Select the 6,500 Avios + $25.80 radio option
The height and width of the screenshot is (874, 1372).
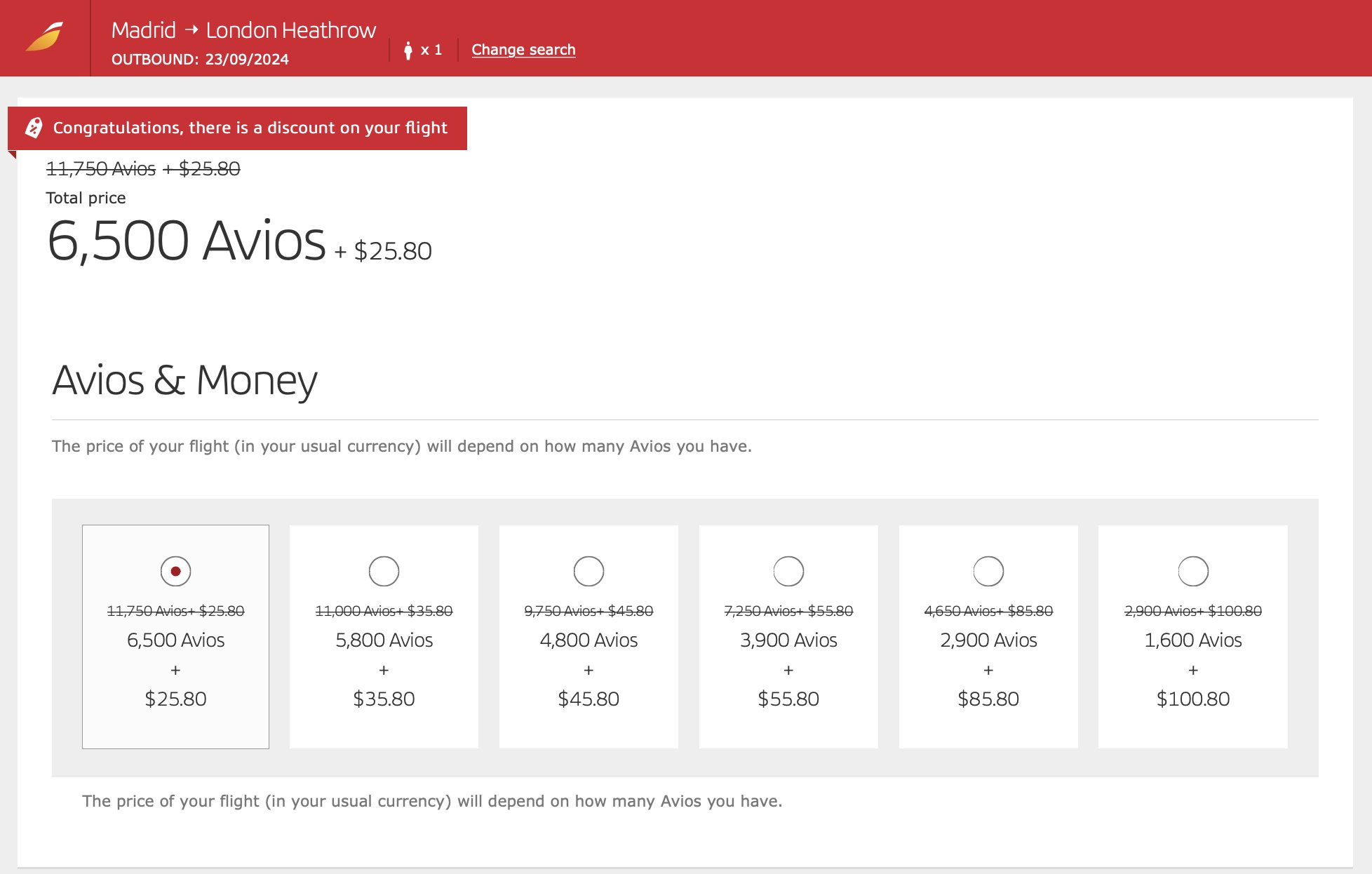(175, 571)
